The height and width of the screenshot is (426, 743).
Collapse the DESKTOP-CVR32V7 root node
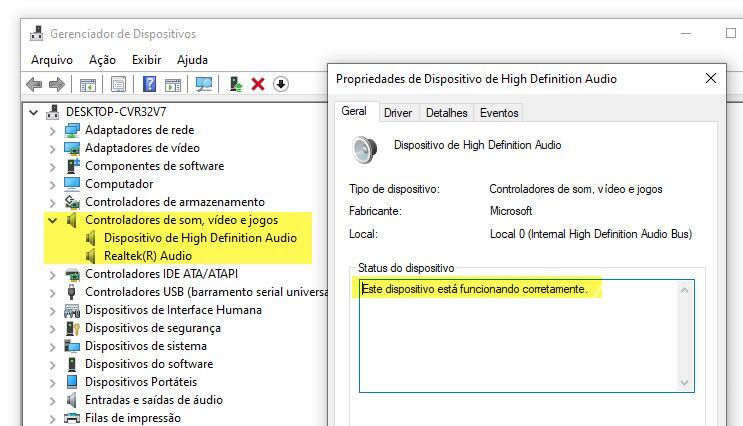click(x=34, y=112)
